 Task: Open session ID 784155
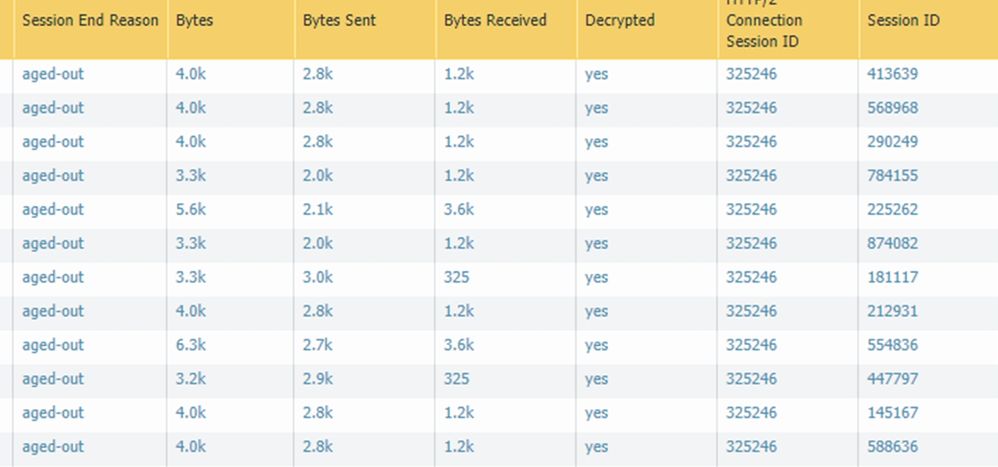892,176
